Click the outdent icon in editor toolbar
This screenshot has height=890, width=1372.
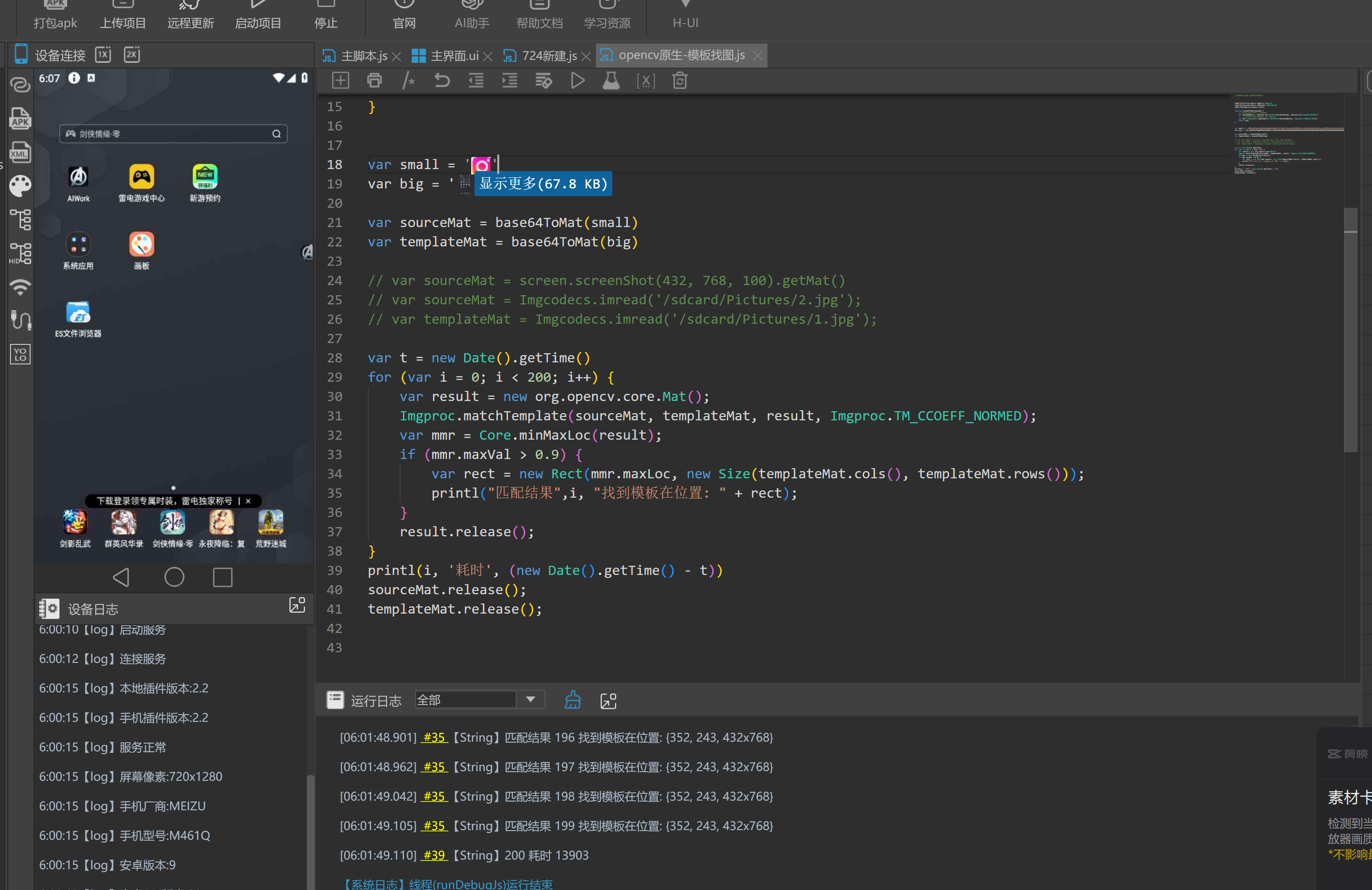click(476, 81)
